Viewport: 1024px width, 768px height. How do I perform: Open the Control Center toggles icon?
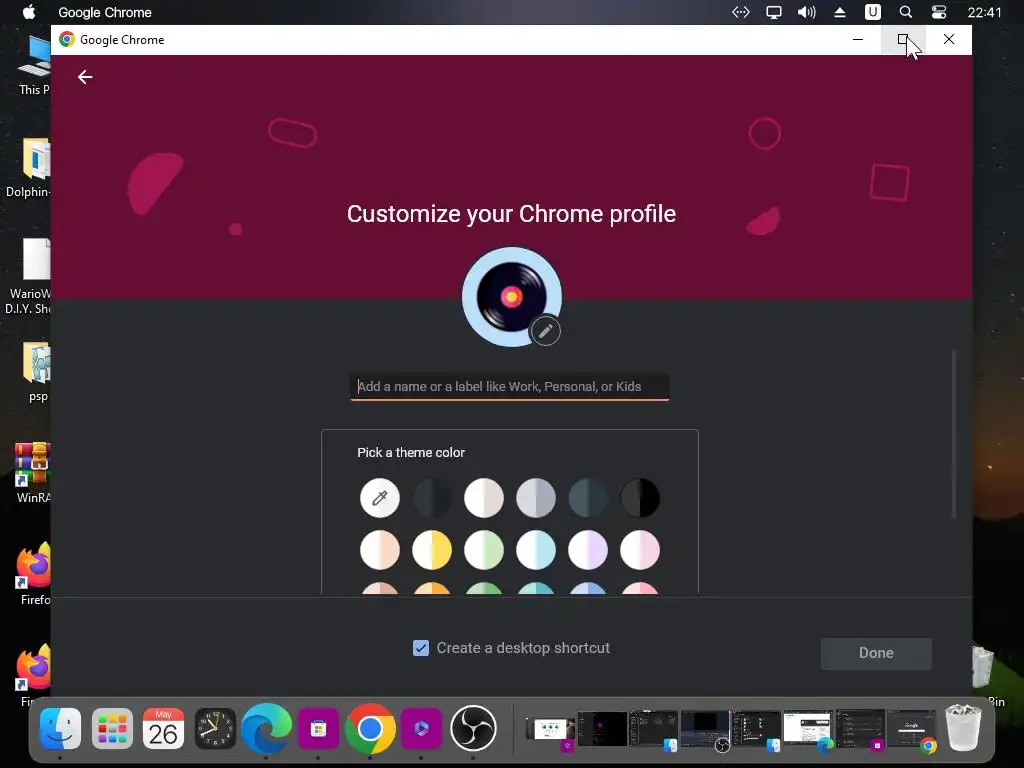938,12
